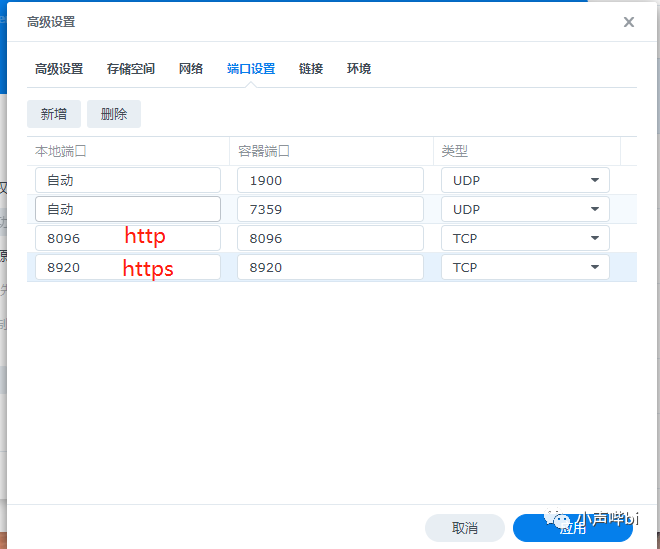Click the 本地端口 column header
Image resolution: width=660 pixels, height=549 pixels.
(x=128, y=151)
